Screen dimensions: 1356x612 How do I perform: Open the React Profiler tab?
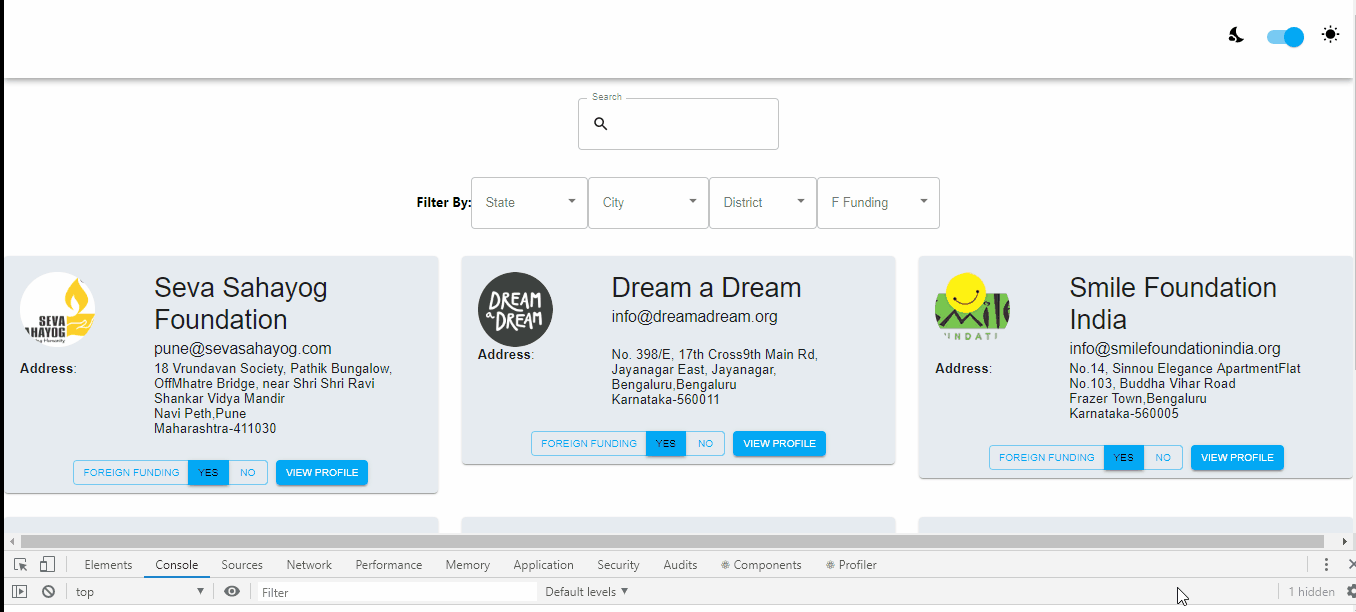(x=851, y=565)
